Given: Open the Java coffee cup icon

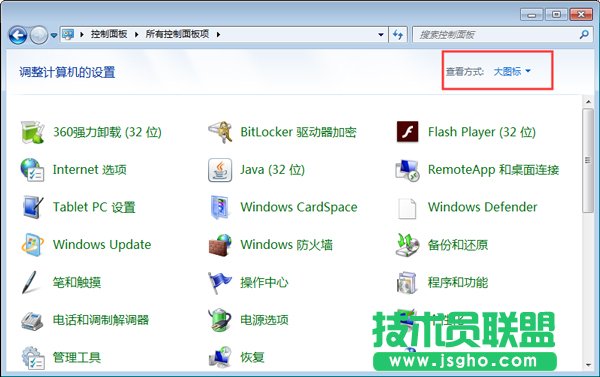Looking at the screenshot, I should pyautogui.click(x=220, y=170).
